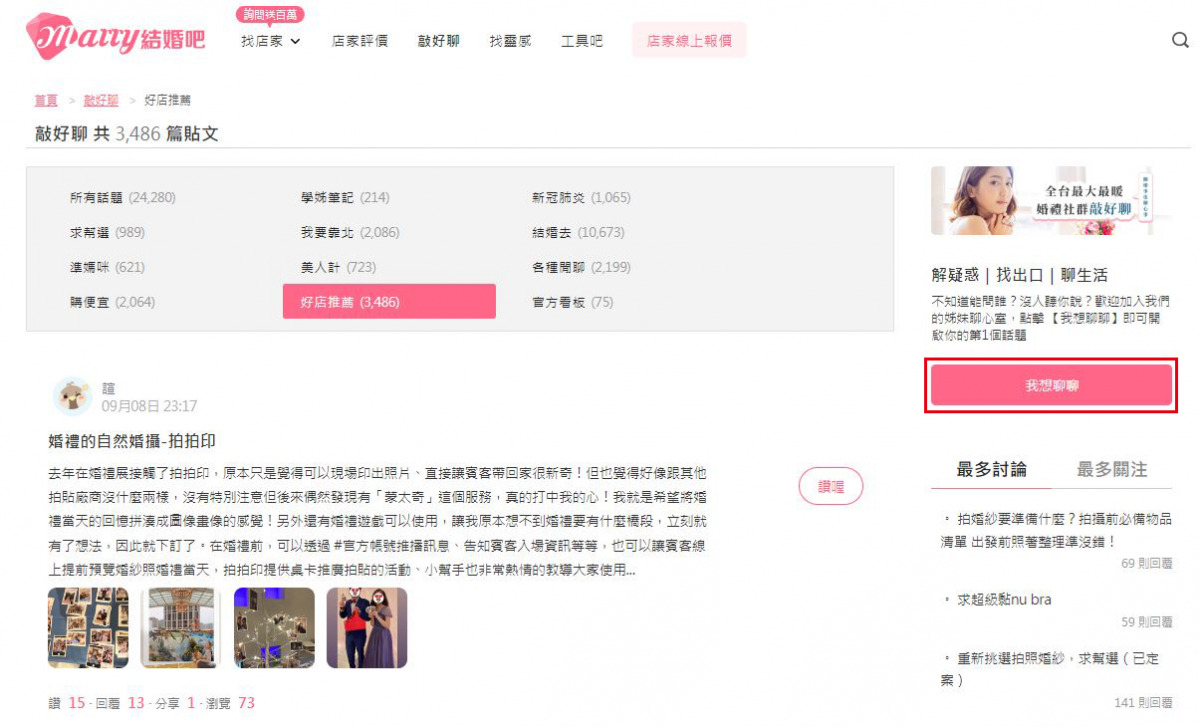1200x727 pixels.
Task: Open the post titled 婚禮的自然婚攝-拍拍印
Action: click(x=132, y=441)
